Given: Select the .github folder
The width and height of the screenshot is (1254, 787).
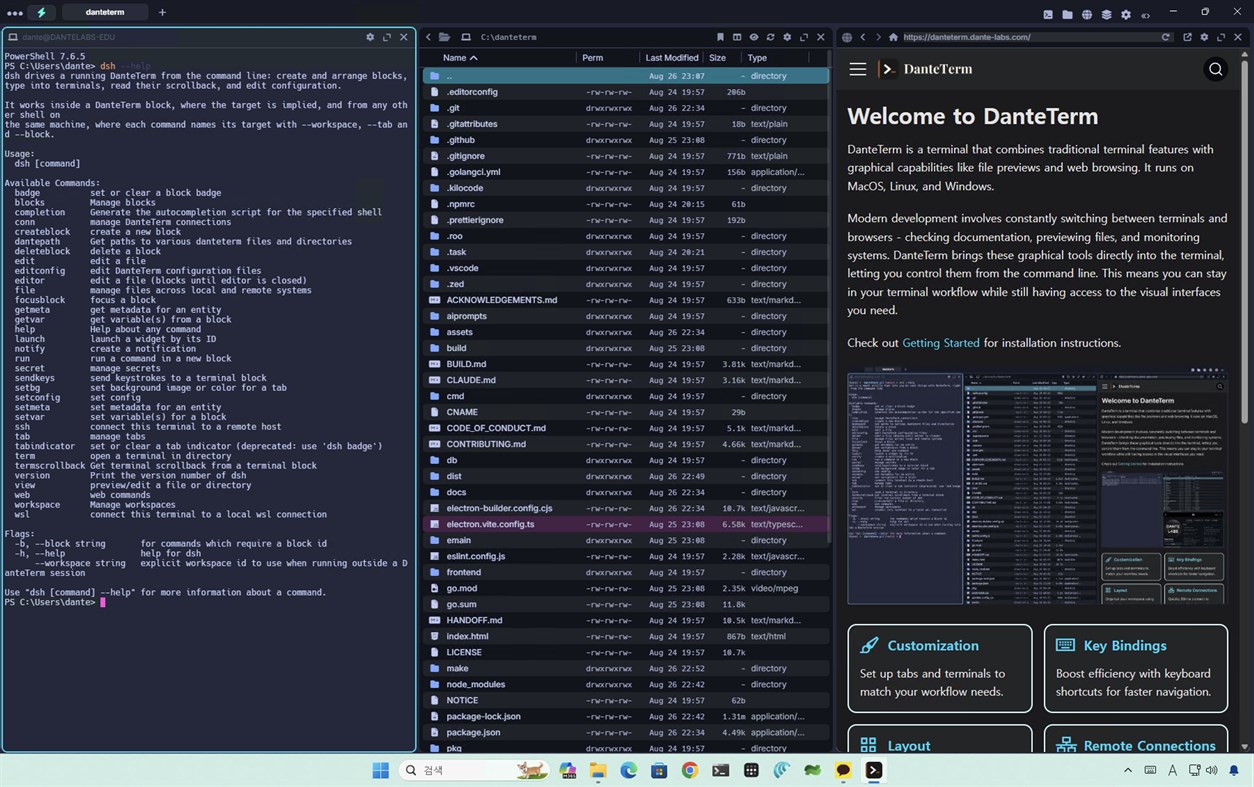Looking at the screenshot, I should tap(626, 140).
